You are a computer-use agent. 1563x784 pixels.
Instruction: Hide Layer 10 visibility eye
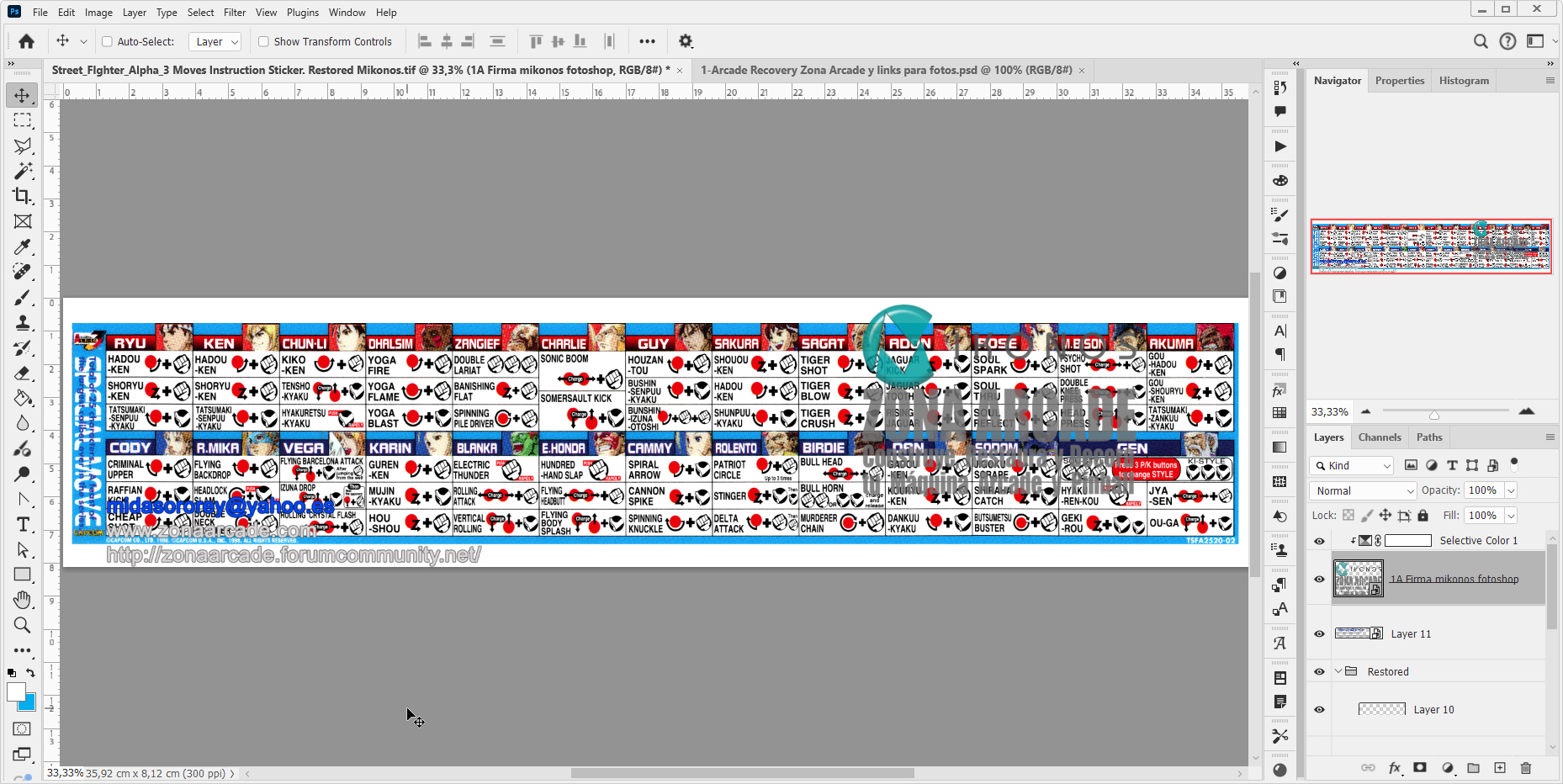point(1319,710)
